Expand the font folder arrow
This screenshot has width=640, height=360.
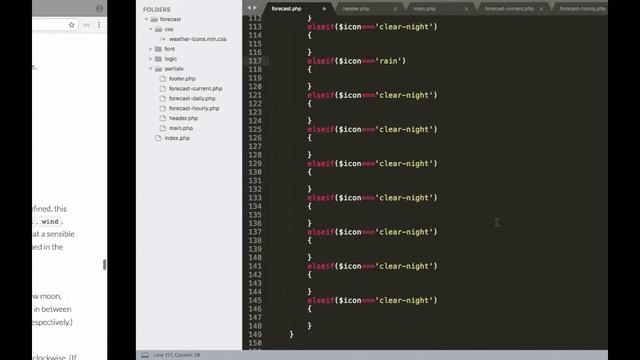coord(151,49)
